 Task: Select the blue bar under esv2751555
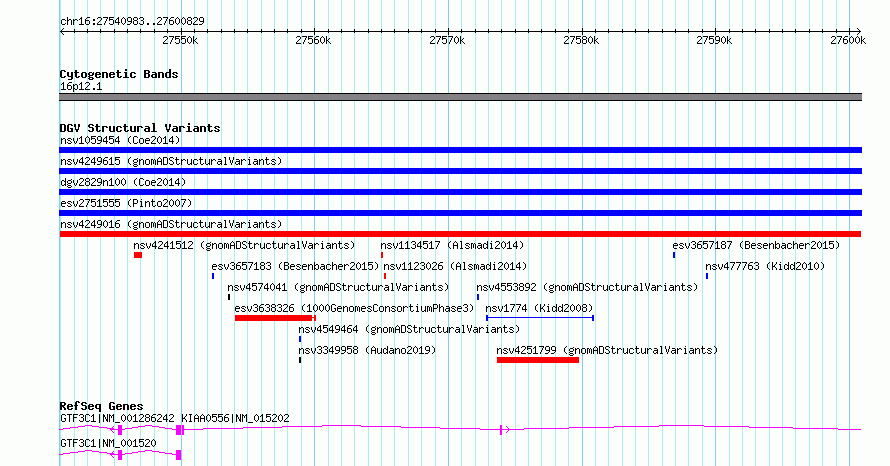(460, 213)
